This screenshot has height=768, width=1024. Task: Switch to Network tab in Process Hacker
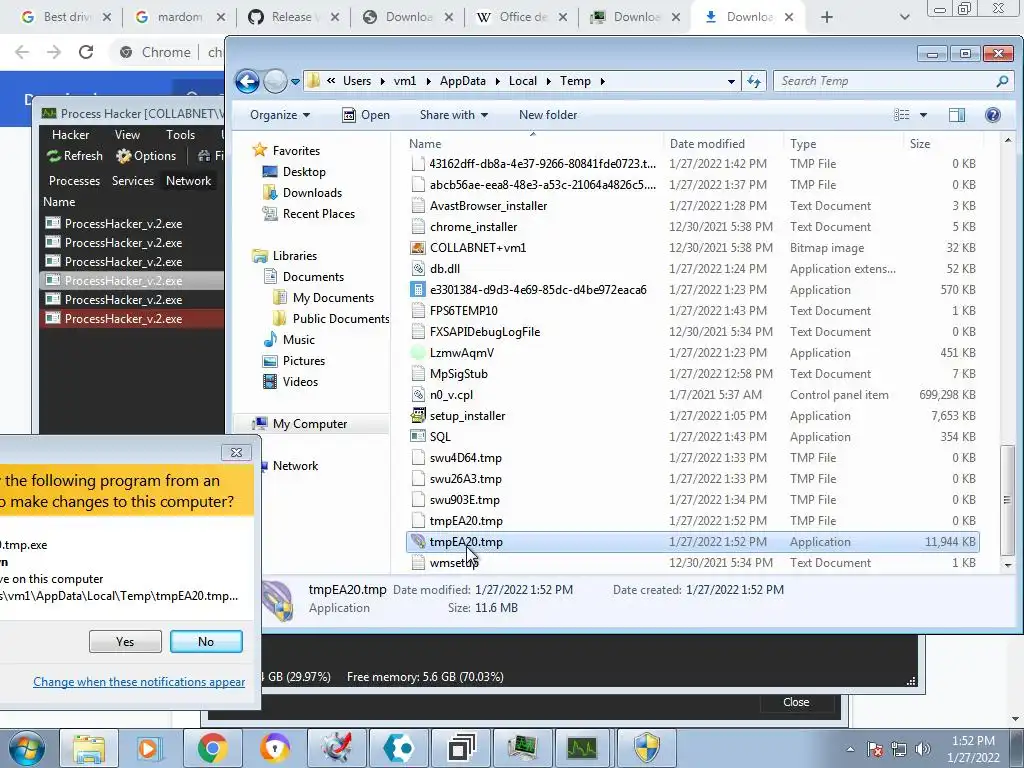(188, 181)
